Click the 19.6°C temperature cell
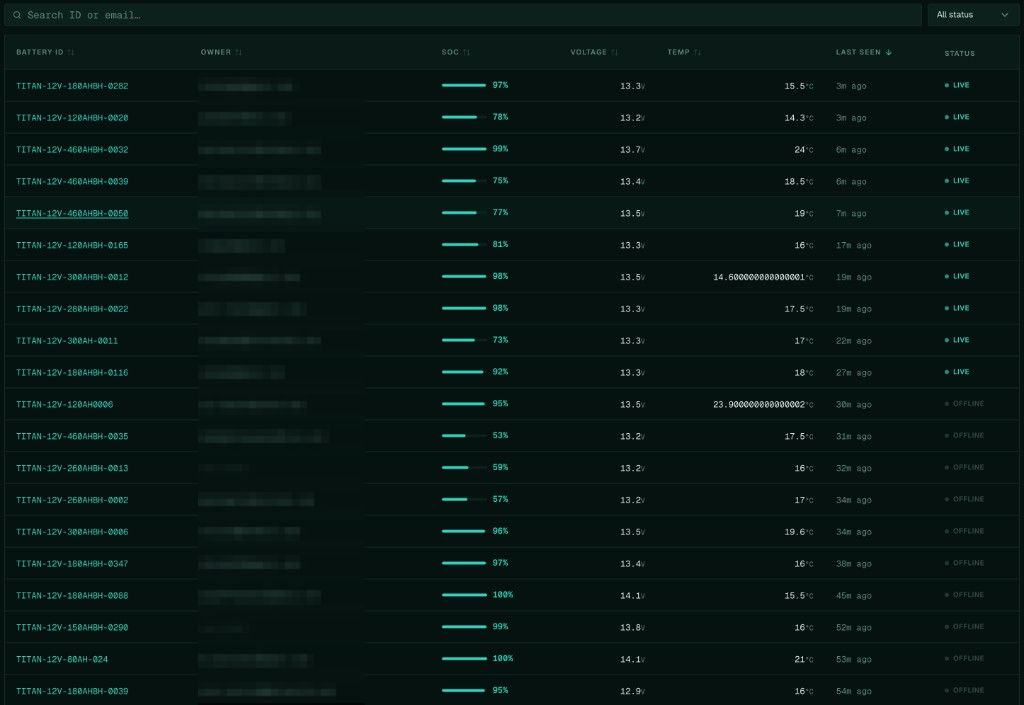This screenshot has width=1024, height=705. click(x=799, y=532)
